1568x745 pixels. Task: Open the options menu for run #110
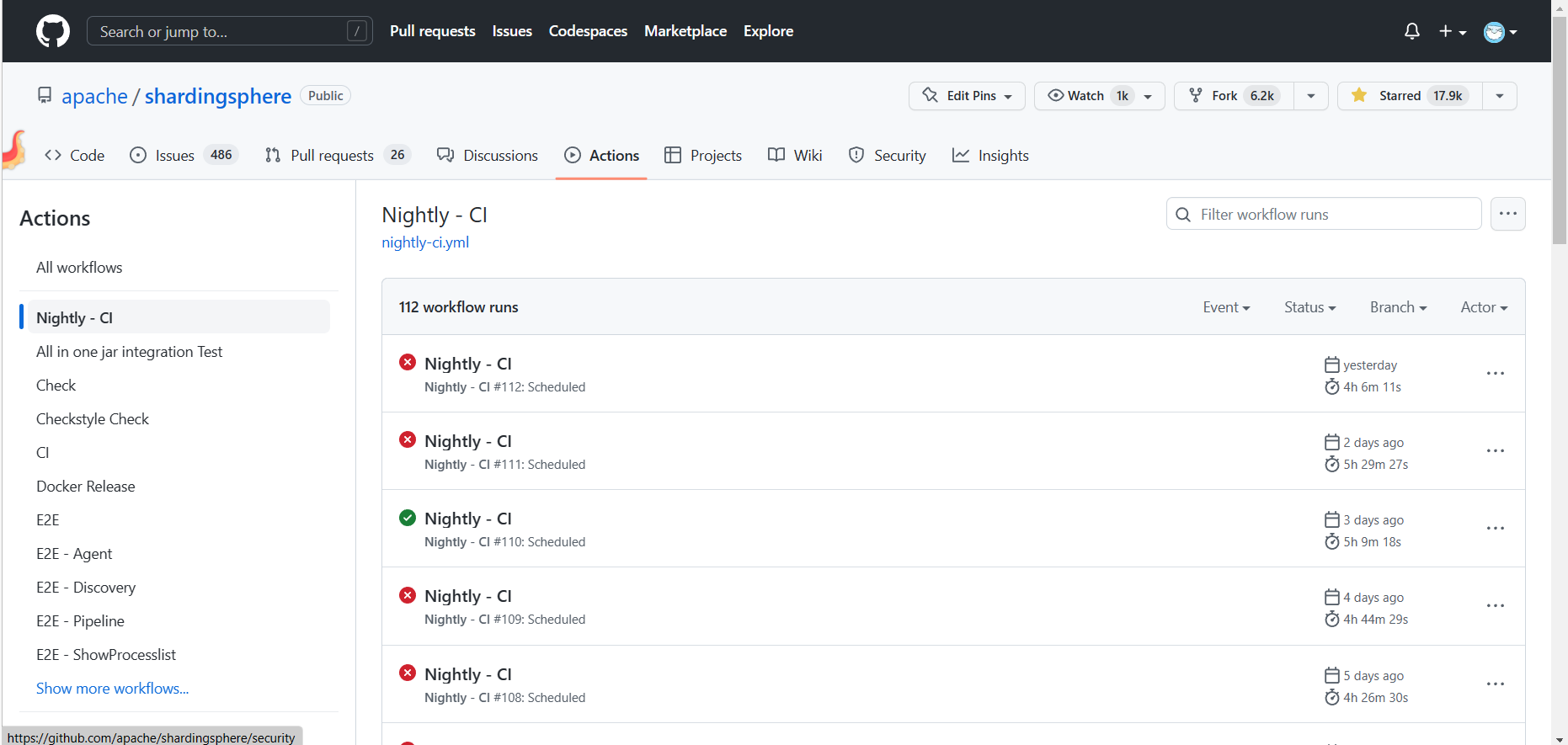point(1496,528)
